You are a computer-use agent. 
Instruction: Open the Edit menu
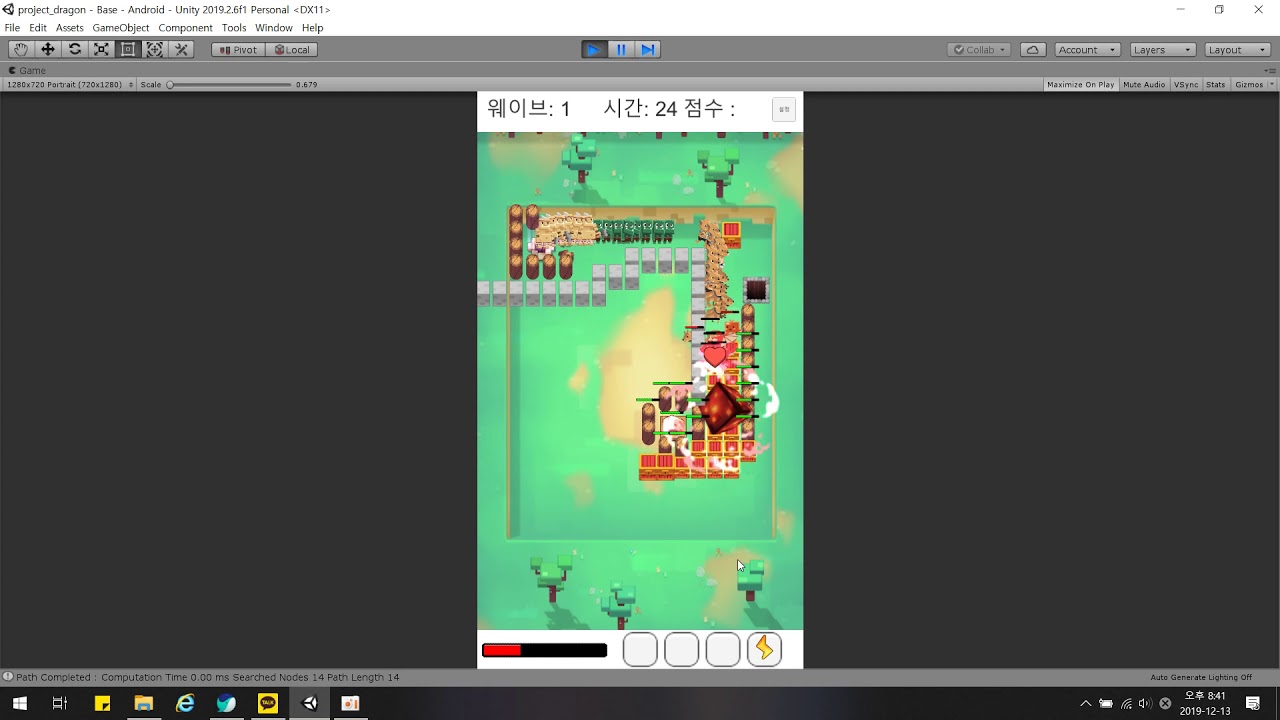(x=38, y=28)
